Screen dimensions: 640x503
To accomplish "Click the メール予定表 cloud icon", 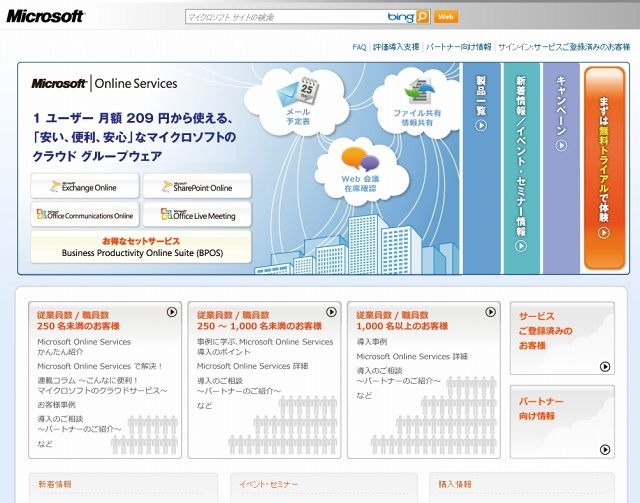I will (298, 102).
